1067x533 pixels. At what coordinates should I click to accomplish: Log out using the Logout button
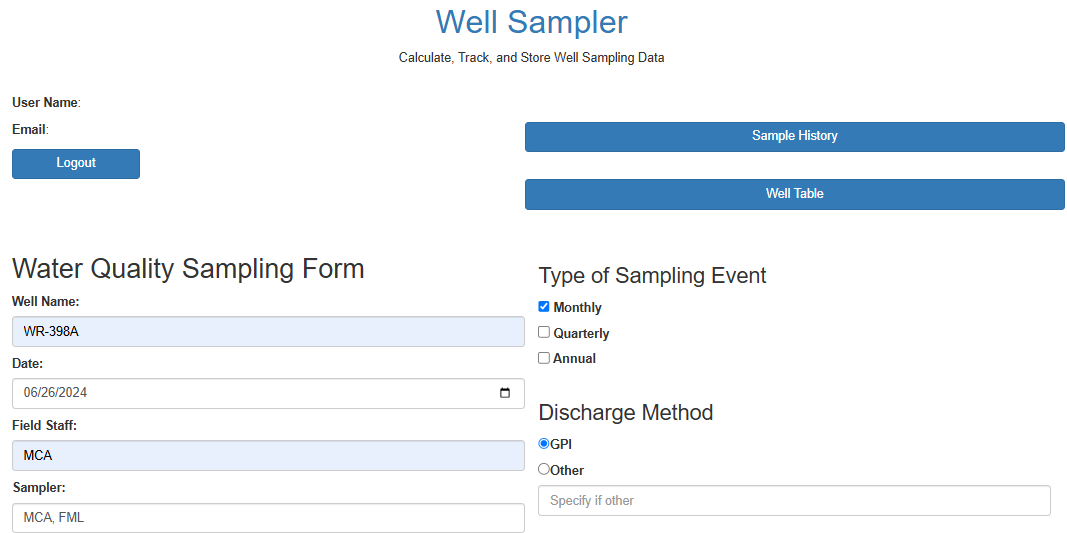(x=76, y=164)
